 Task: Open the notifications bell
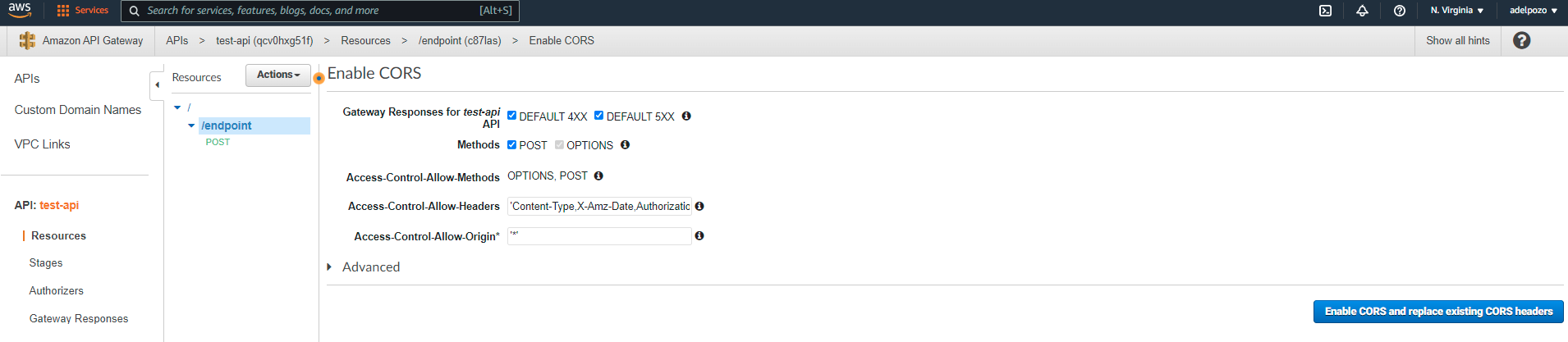point(1362,11)
